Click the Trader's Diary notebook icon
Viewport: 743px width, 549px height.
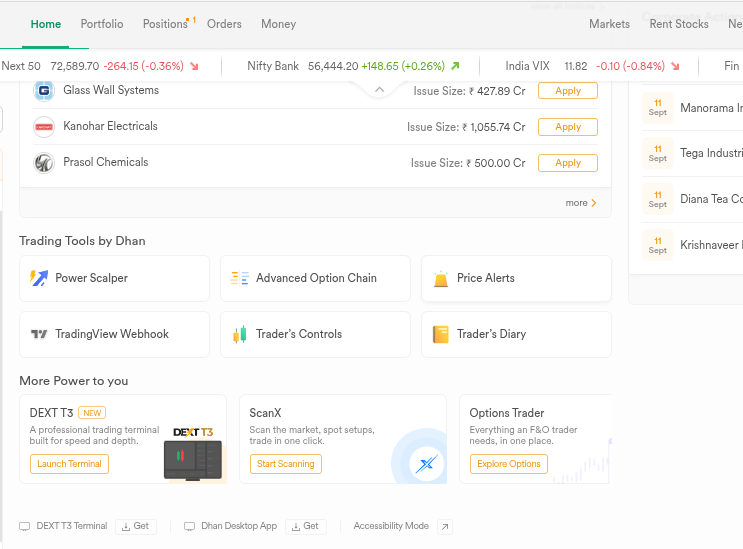pyautogui.click(x=441, y=334)
